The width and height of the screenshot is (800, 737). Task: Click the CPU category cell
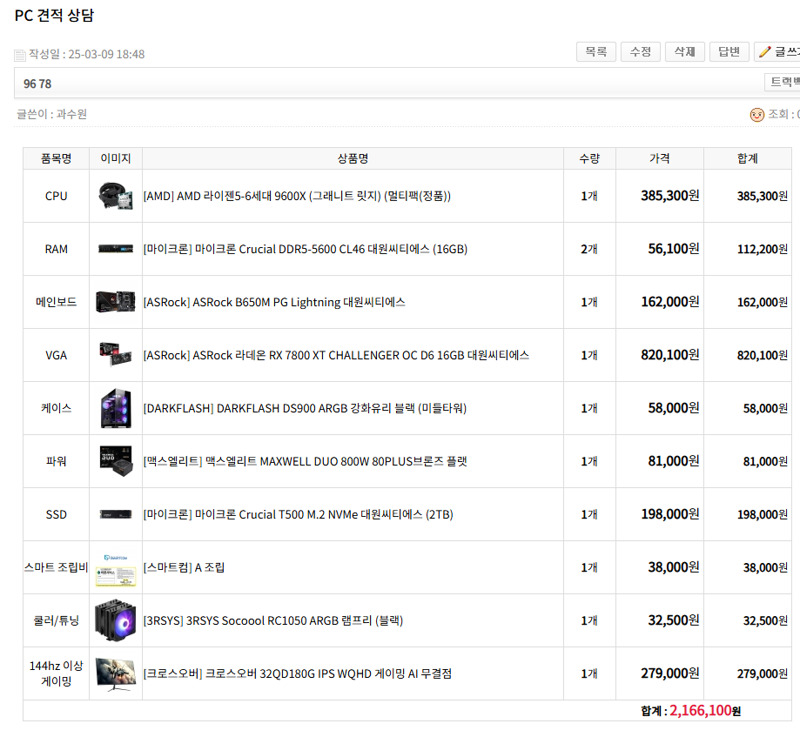(56, 196)
